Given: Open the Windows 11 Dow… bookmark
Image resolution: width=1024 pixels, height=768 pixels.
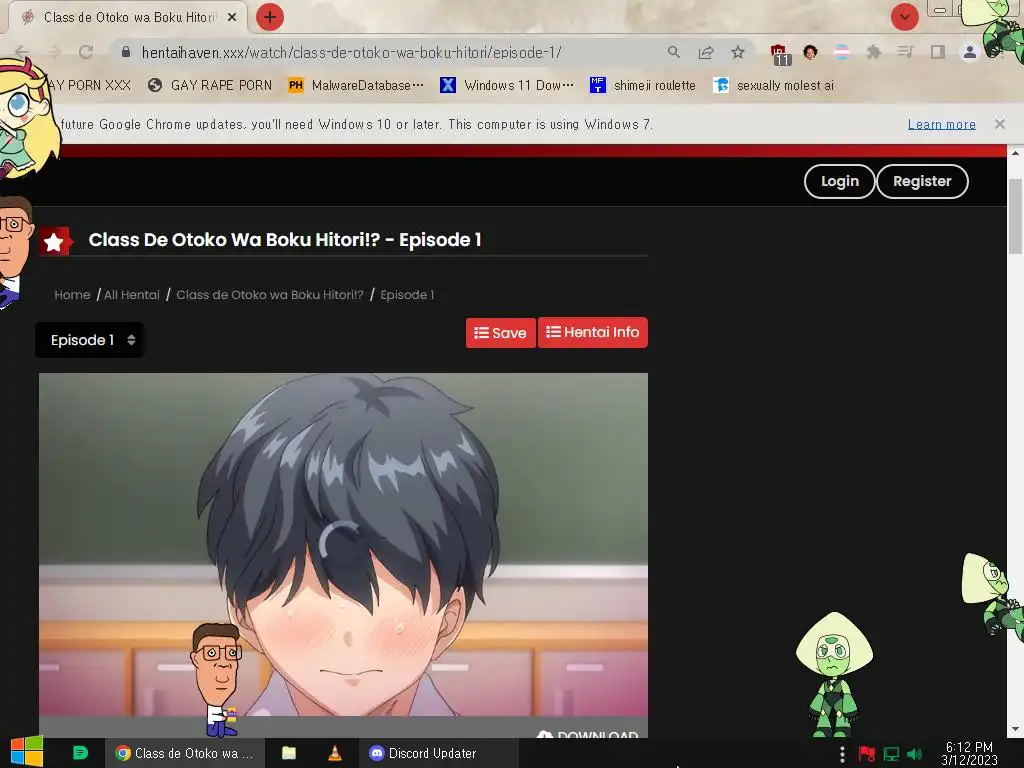Looking at the screenshot, I should (x=507, y=86).
